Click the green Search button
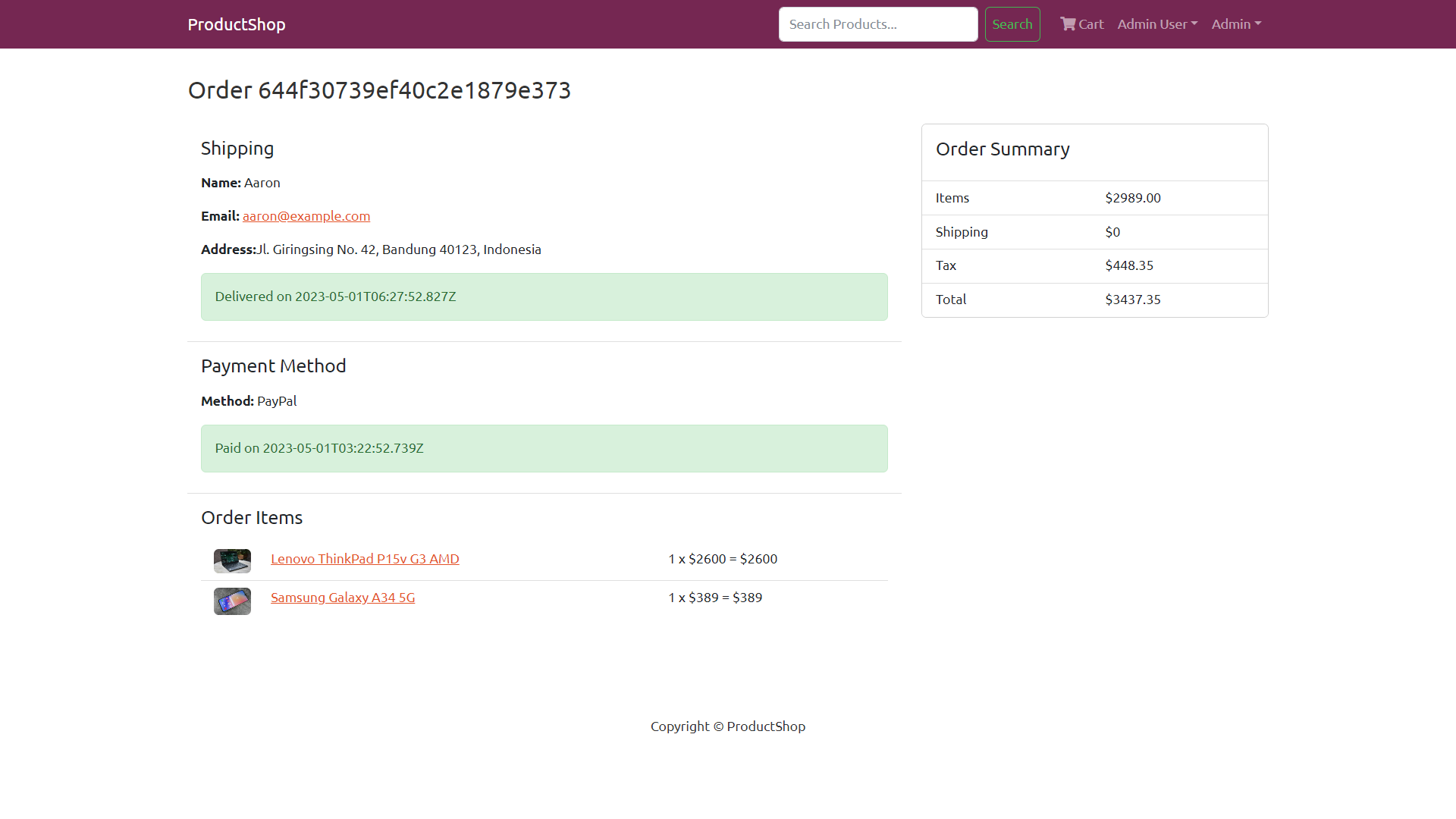 pyautogui.click(x=1012, y=24)
